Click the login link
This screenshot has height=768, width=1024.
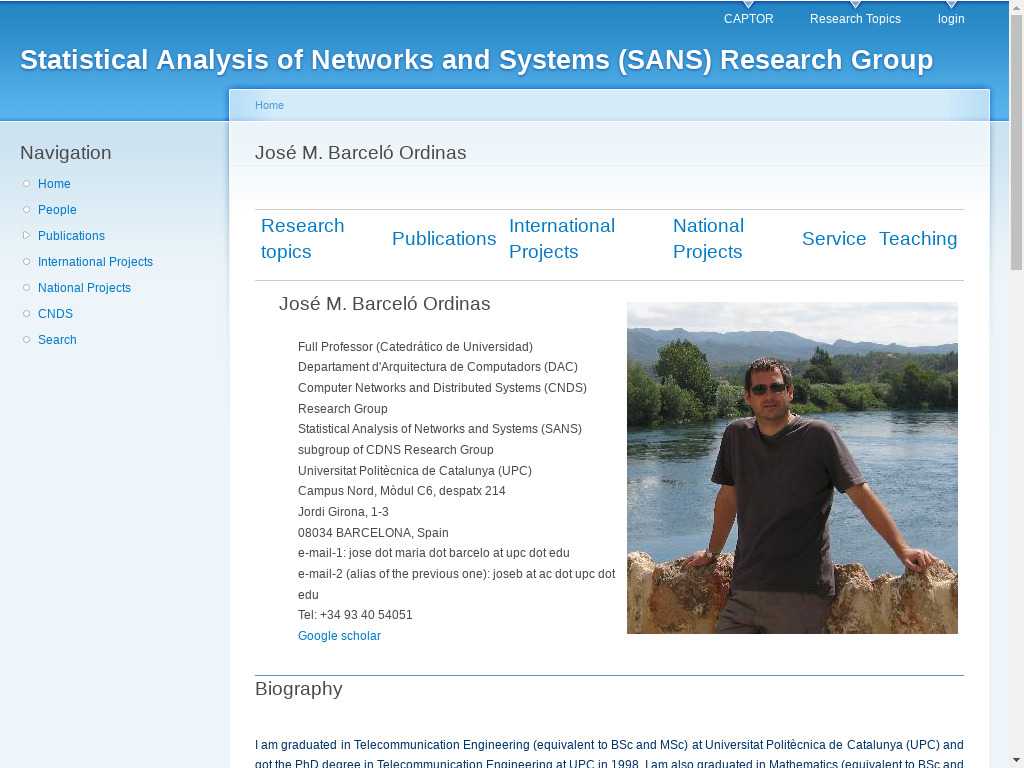(x=951, y=19)
